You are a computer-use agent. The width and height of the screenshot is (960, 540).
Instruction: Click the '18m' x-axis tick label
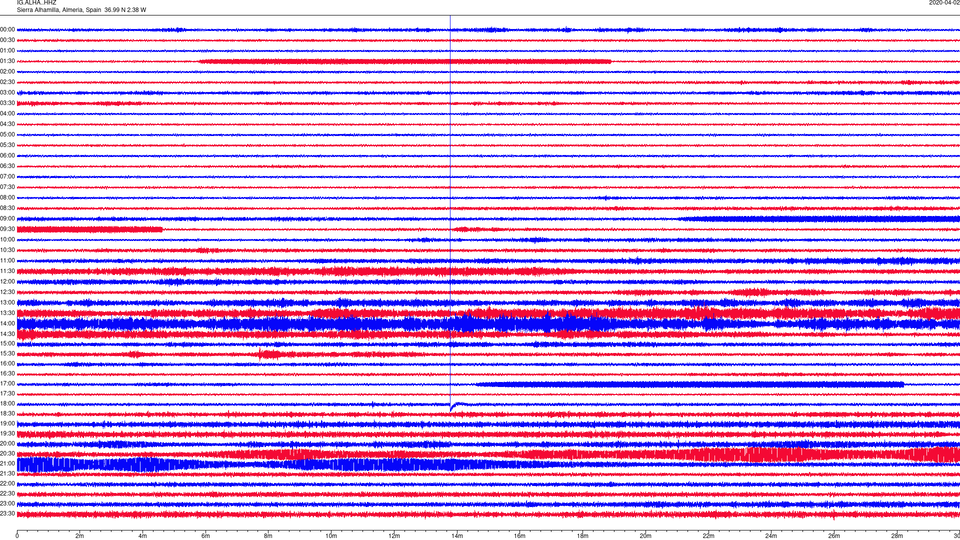pos(582,536)
